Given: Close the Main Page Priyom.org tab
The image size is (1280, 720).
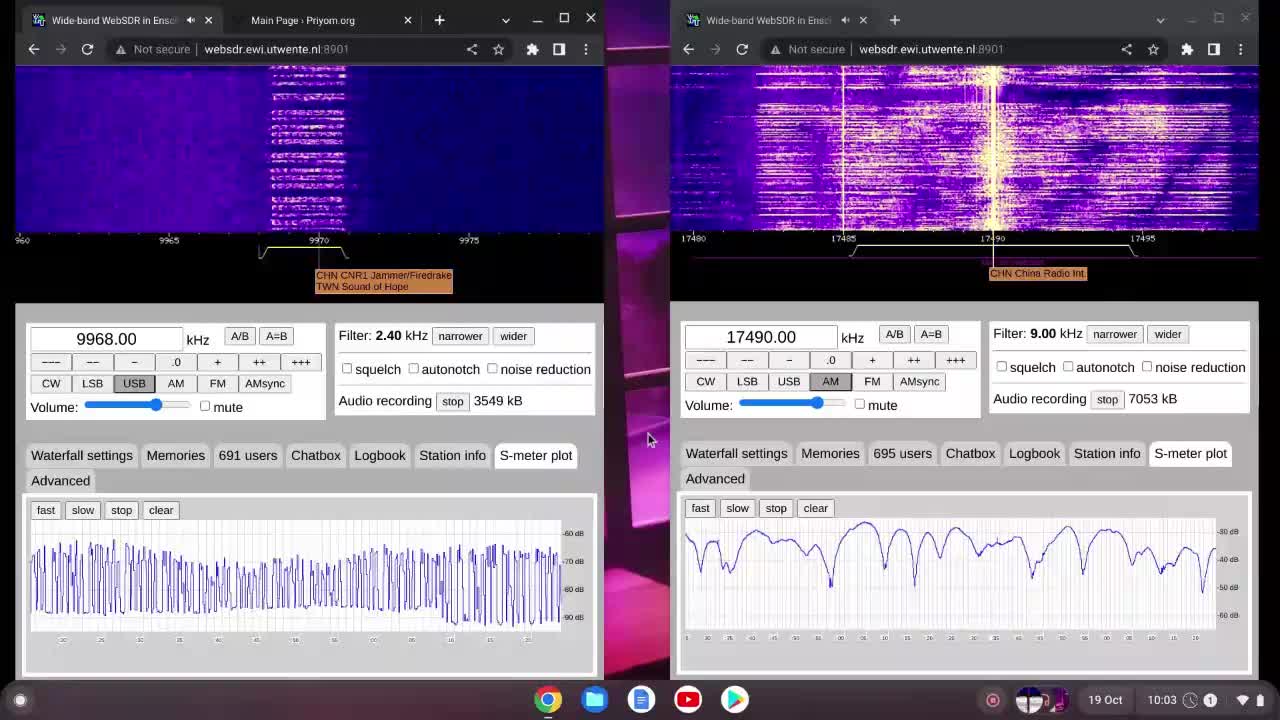Looking at the screenshot, I should pyautogui.click(x=407, y=20).
